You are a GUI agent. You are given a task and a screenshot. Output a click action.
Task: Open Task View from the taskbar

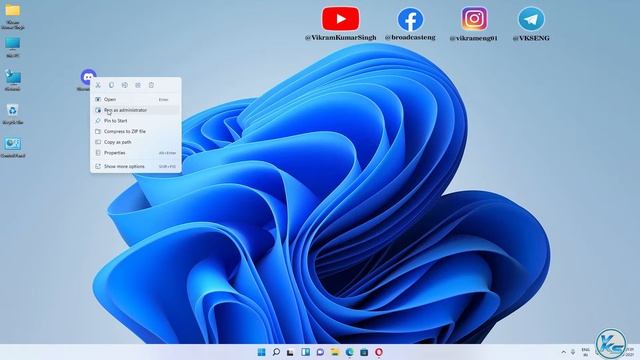[x=290, y=352]
